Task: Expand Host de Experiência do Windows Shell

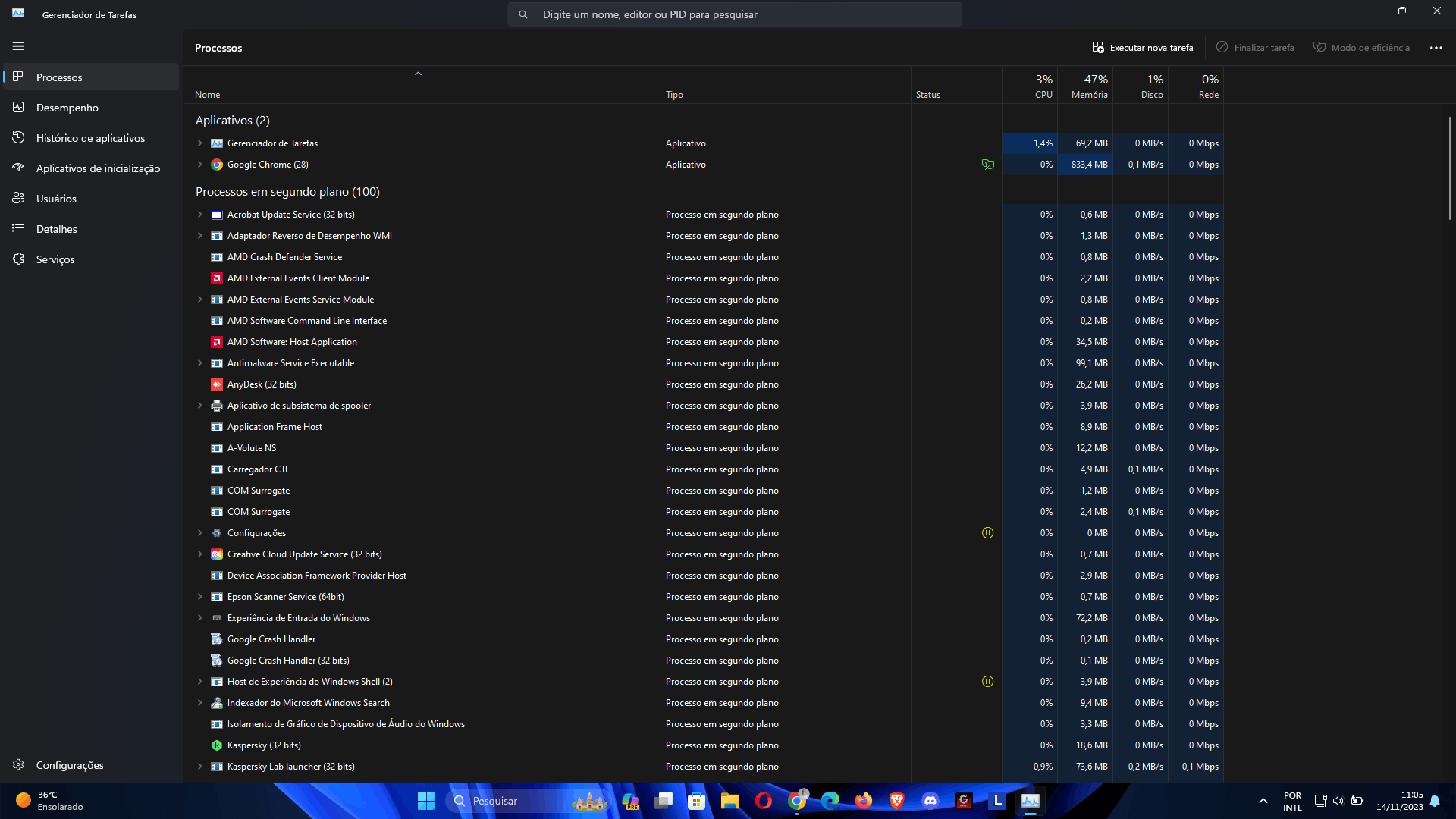Action: tap(200, 682)
